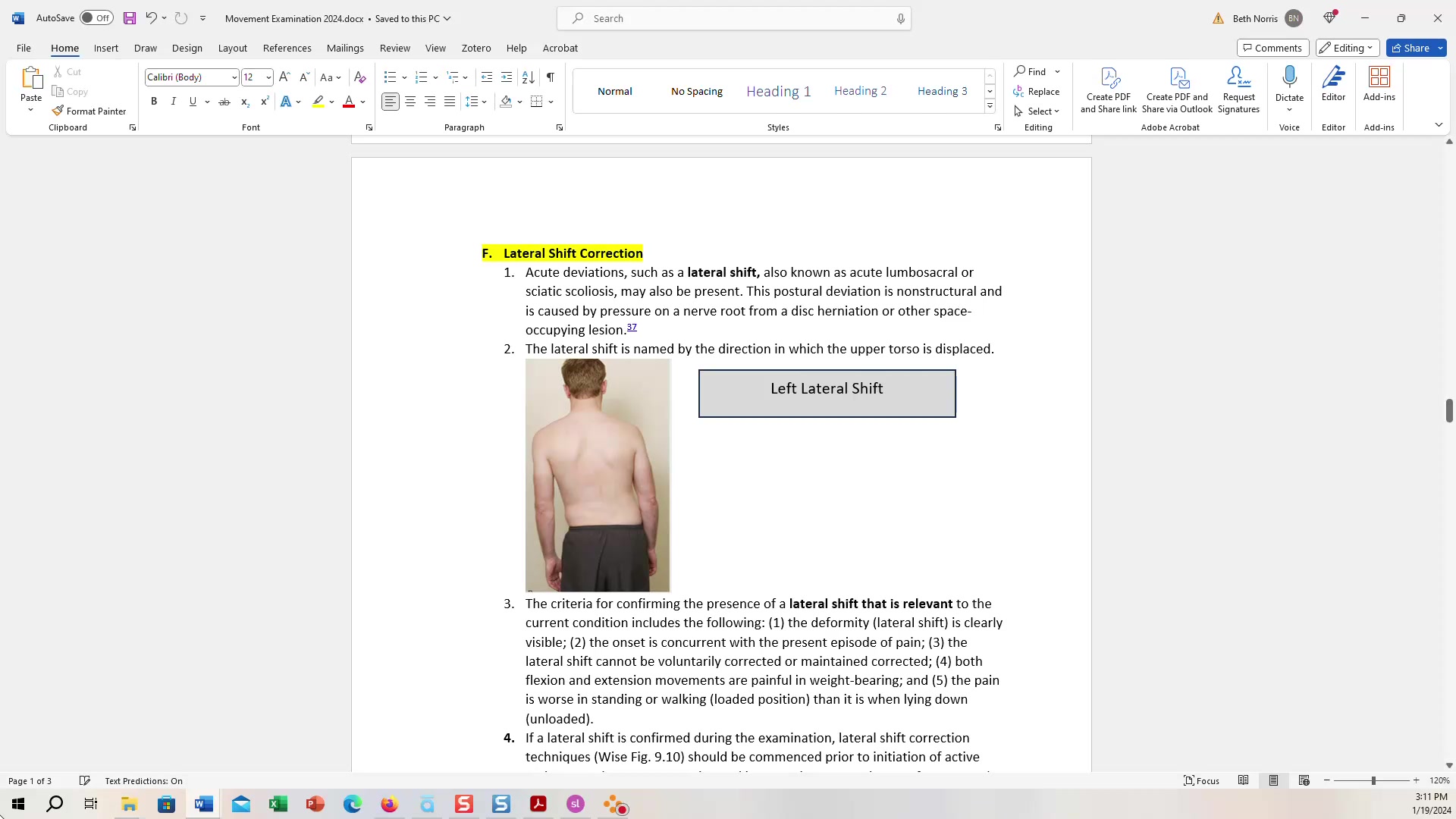Viewport: 1456px width, 819px height.
Task: Apply subscript to selected text
Action: [244, 102]
